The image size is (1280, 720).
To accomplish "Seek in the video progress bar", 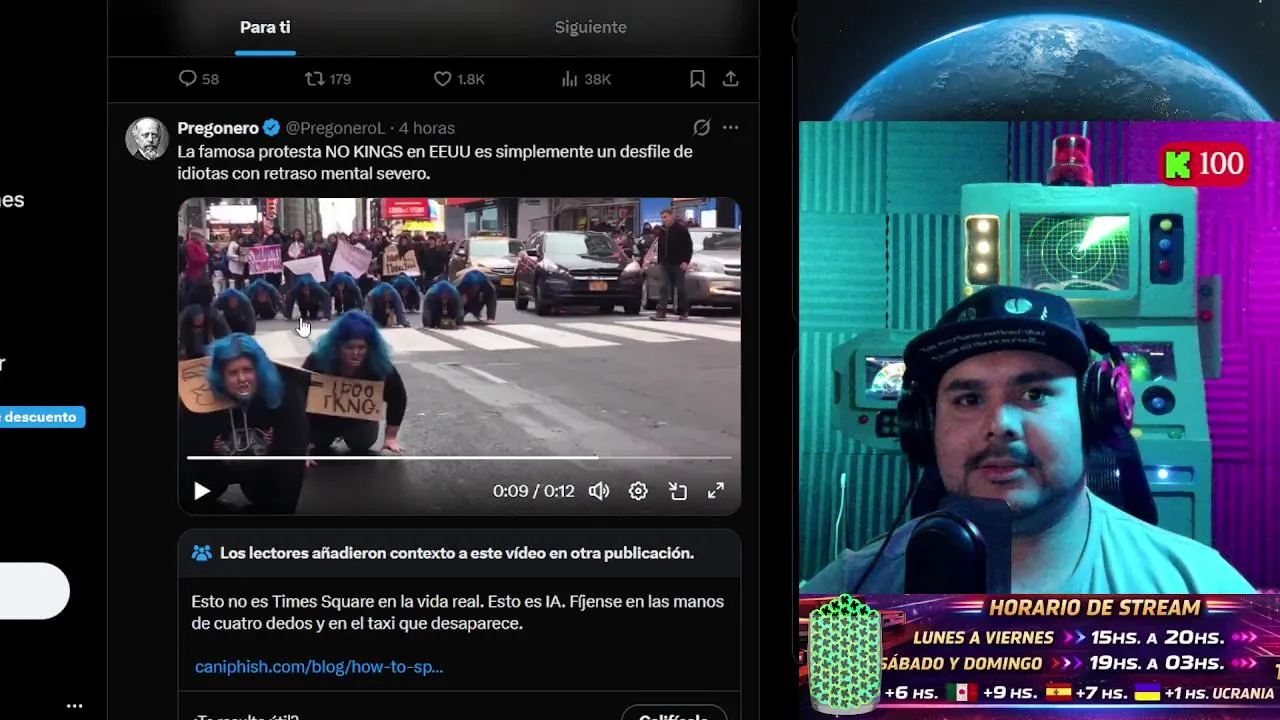I will tap(459, 457).
